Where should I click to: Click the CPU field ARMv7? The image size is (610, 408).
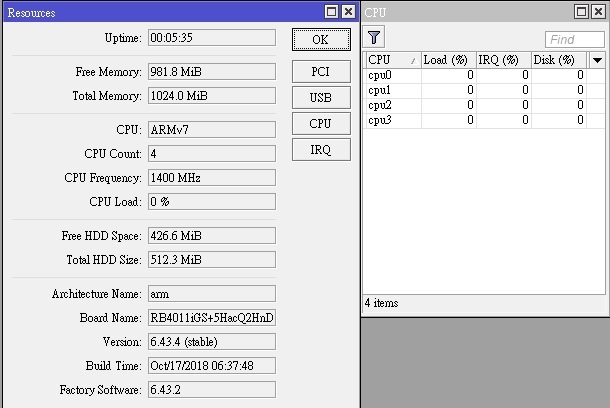point(212,130)
